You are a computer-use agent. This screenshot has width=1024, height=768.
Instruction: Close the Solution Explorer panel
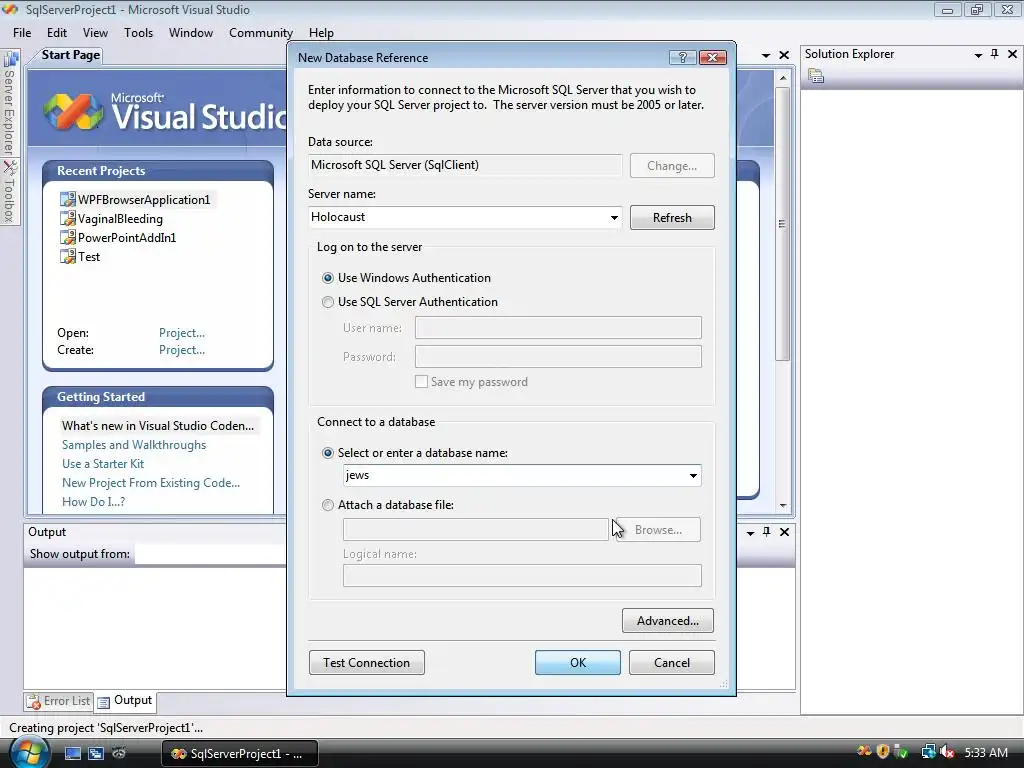point(1012,54)
